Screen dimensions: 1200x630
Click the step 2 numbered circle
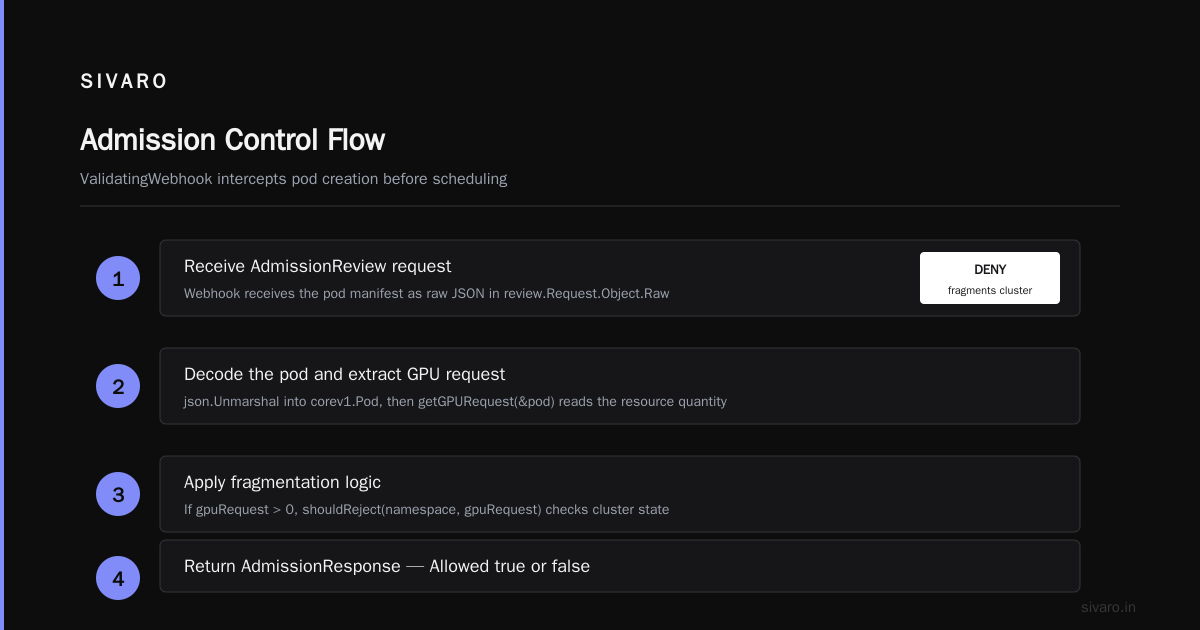coord(118,386)
